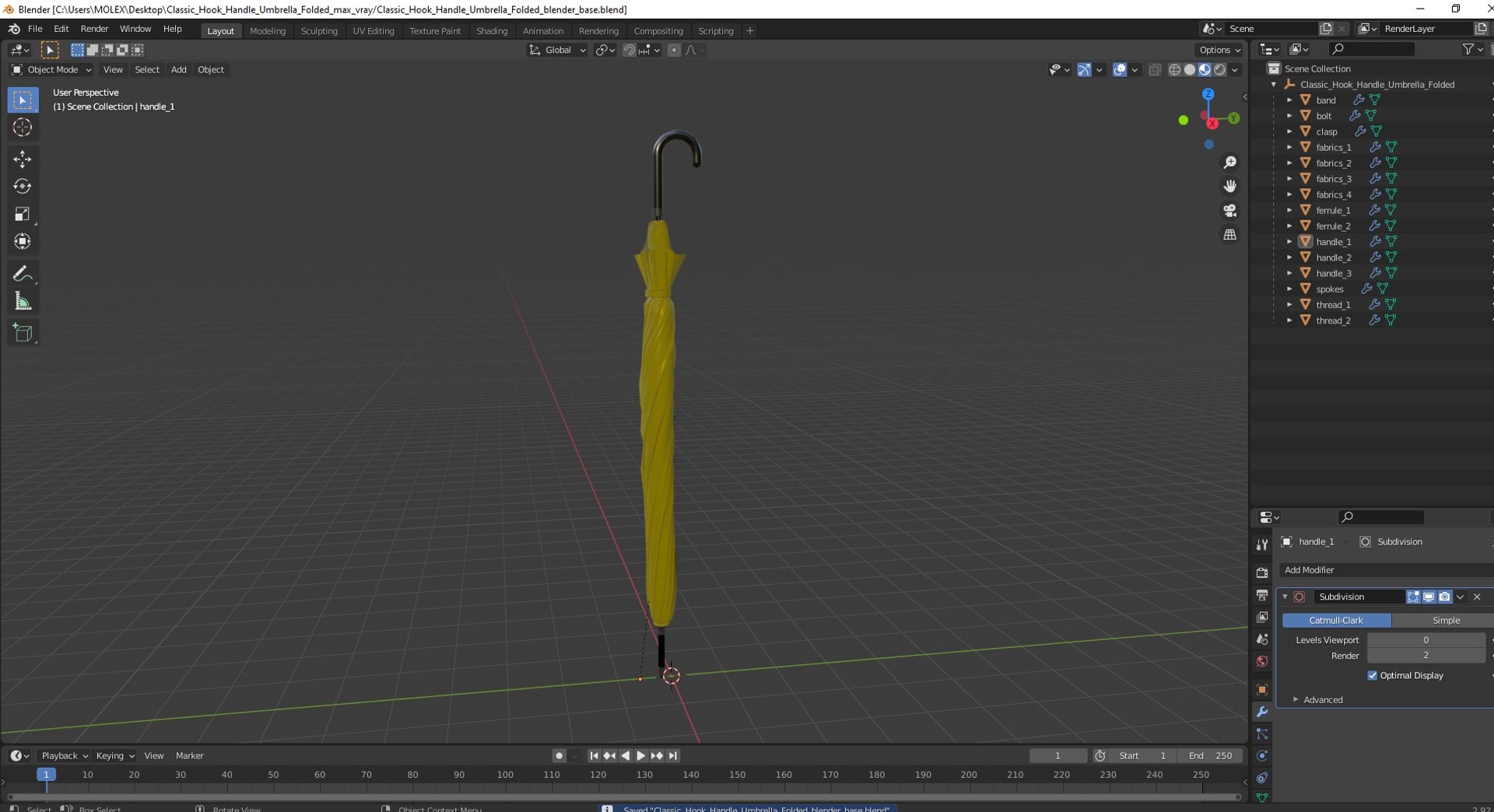Enable Optimal Display checkbox

tap(1373, 676)
